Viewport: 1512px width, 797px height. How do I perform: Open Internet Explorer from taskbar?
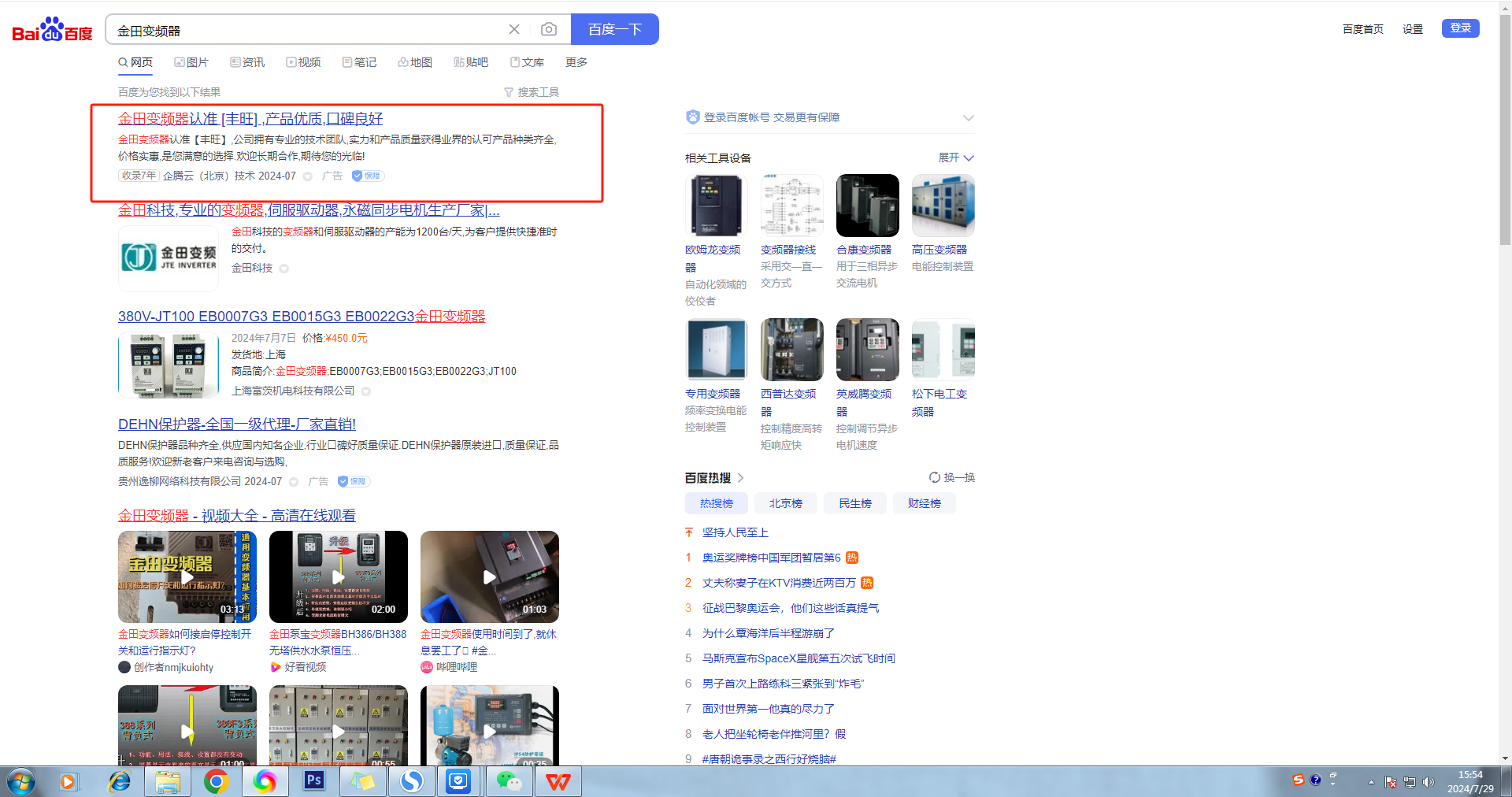(120, 781)
